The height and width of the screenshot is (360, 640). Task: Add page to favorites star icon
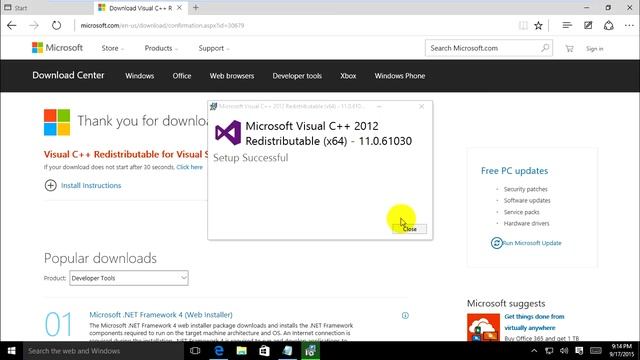(x=538, y=25)
